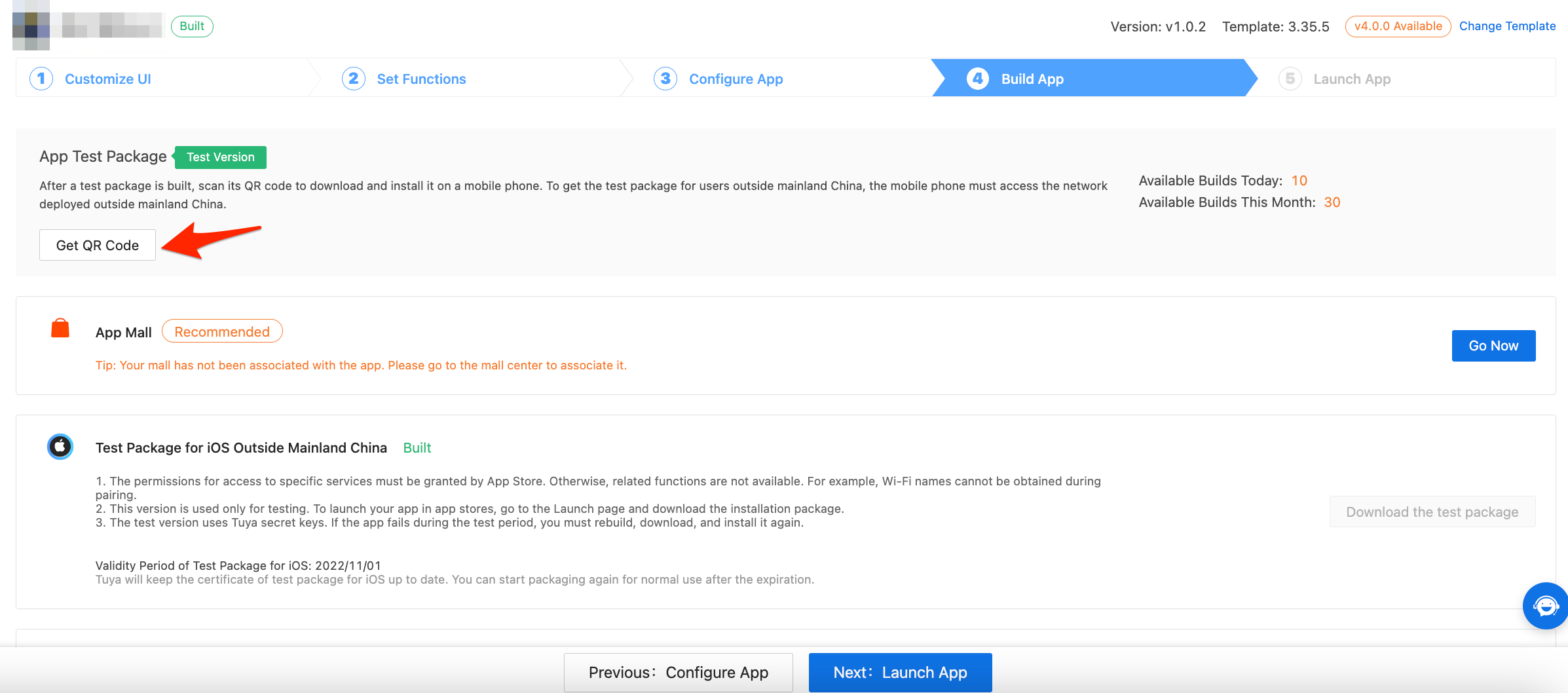
Task: Click the step 5 circle icon
Action: [x=1290, y=78]
